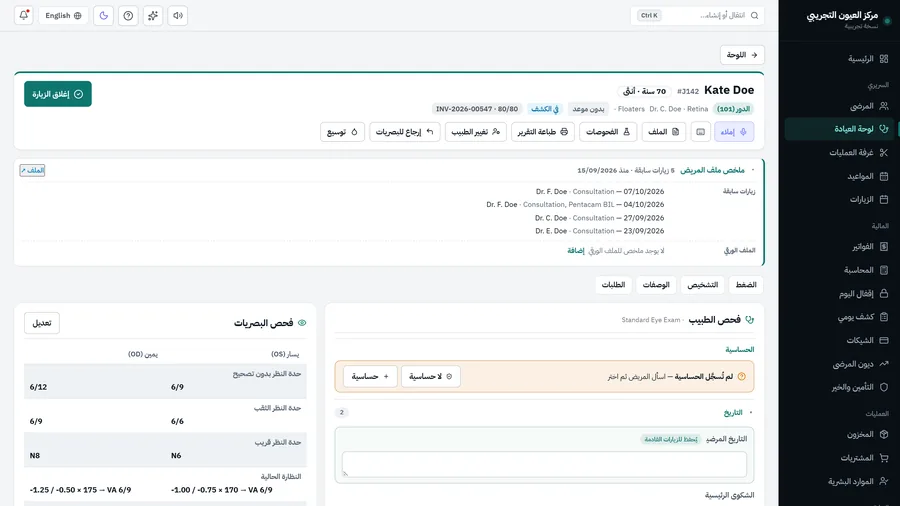Click the sound speaker icon
This screenshot has width=900, height=506.
tap(178, 15)
